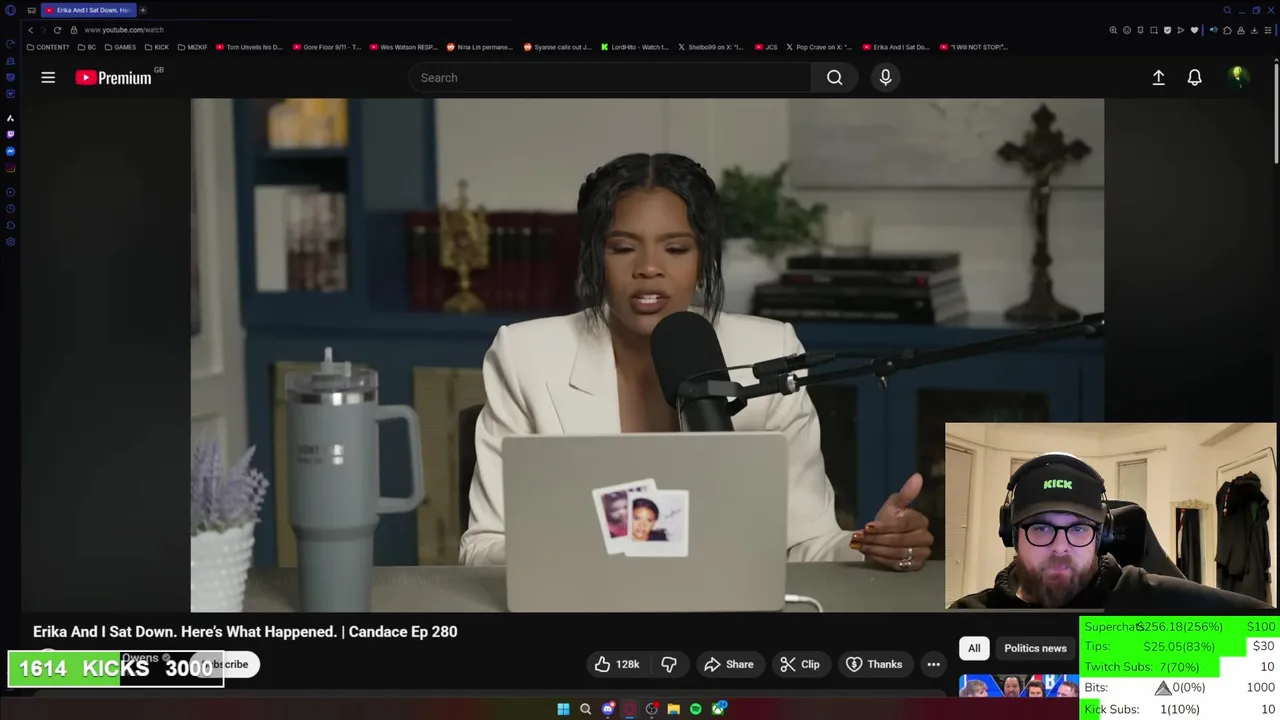Screen dimensions: 1280x720
Task: Open a new browser tab
Action: (x=142, y=10)
